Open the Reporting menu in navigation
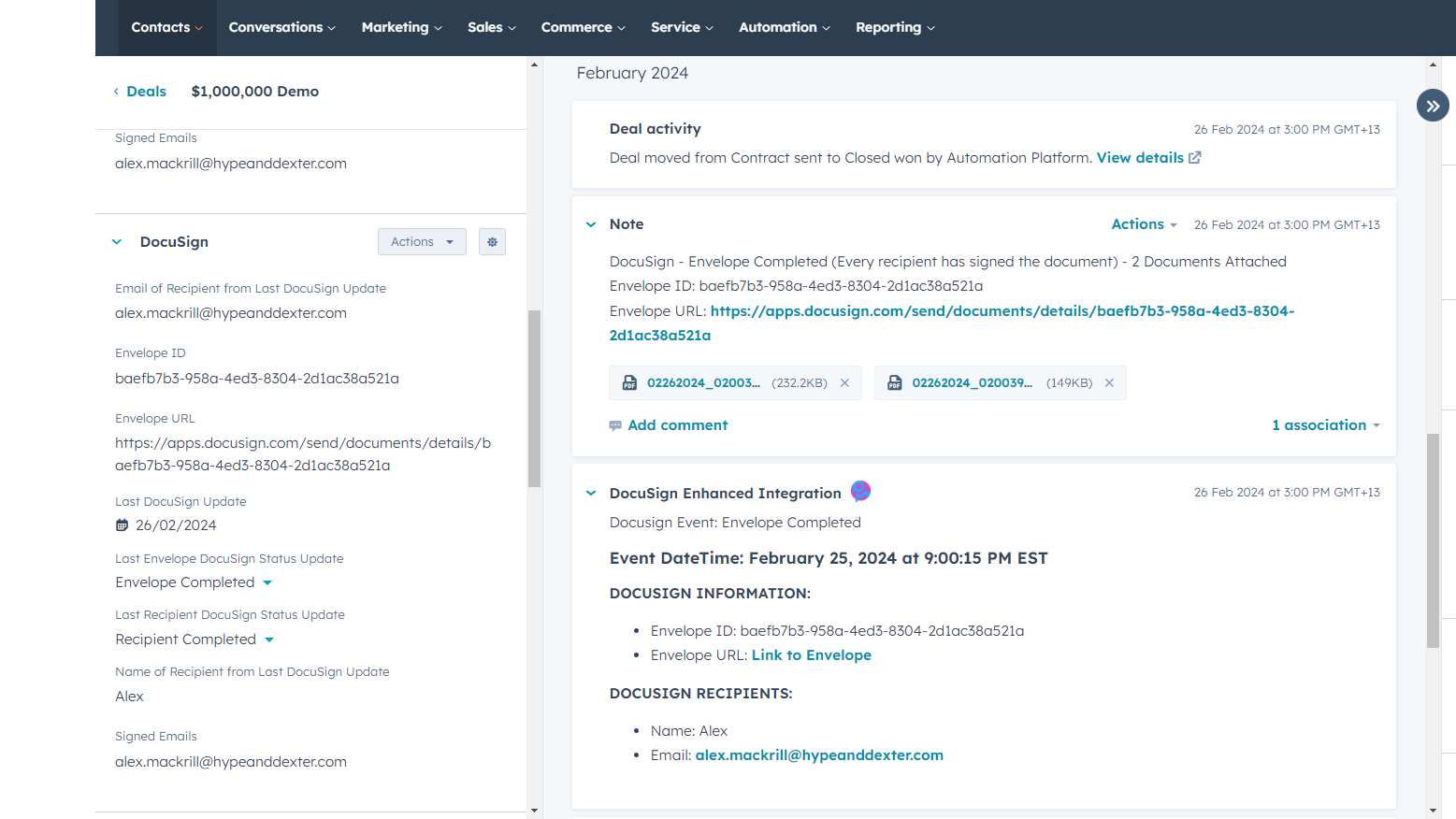Viewport: 1456px width, 819px height. (894, 27)
